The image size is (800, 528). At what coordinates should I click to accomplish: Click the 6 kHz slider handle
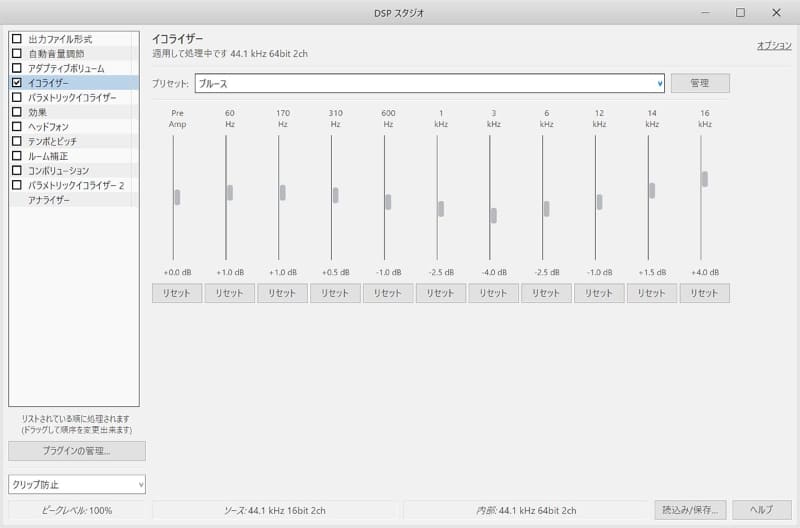(x=546, y=209)
